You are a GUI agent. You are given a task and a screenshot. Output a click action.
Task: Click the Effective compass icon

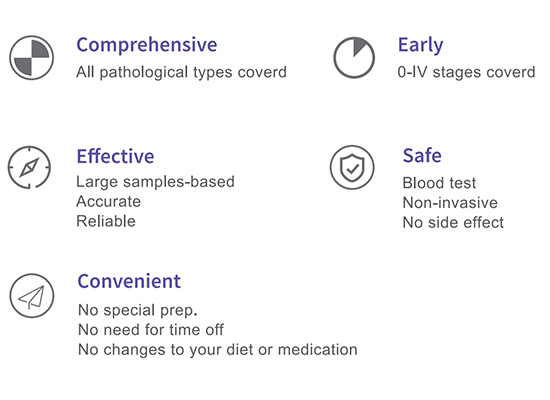pos(29,167)
